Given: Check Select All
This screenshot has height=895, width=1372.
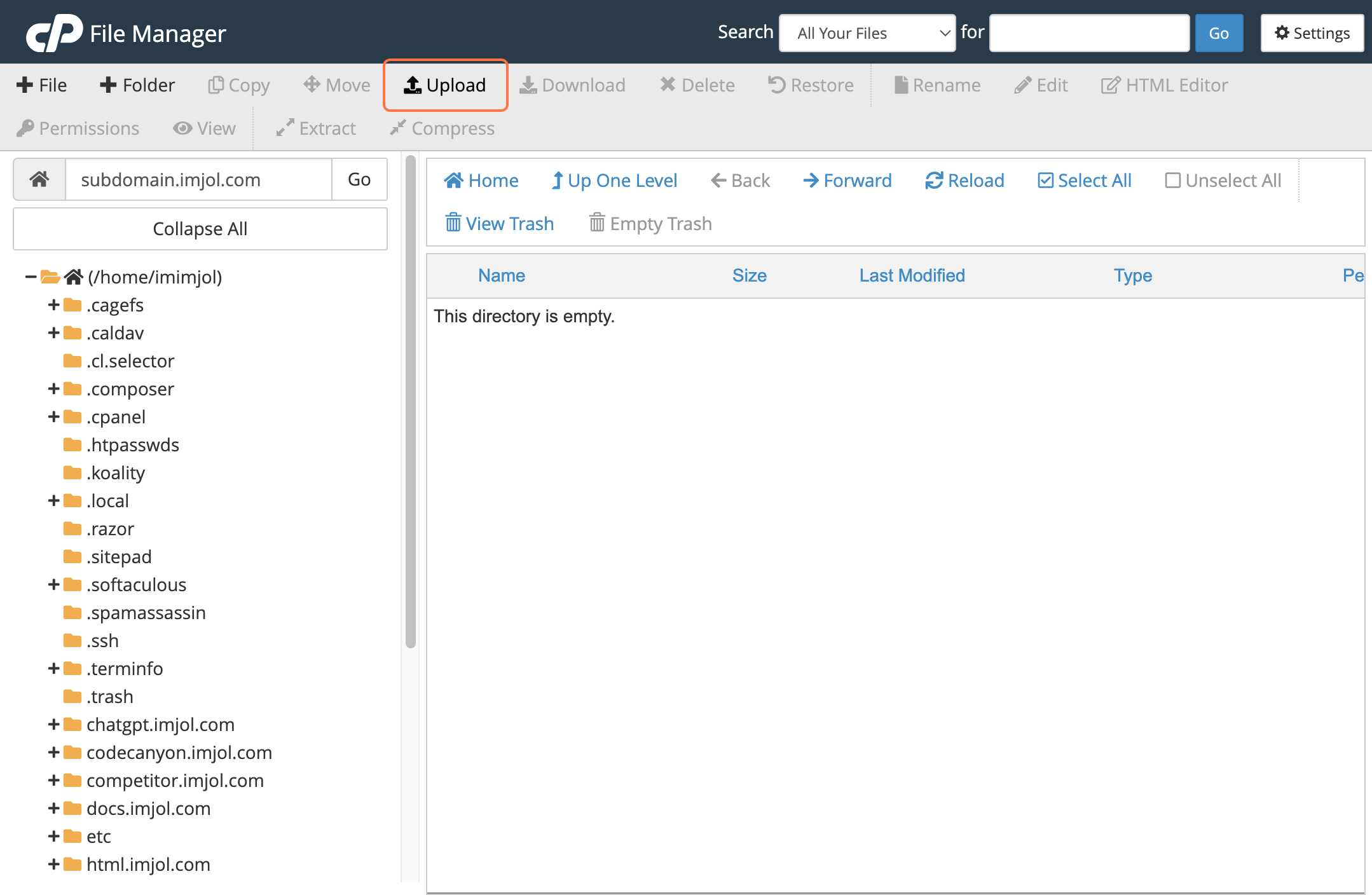Looking at the screenshot, I should point(1085,181).
